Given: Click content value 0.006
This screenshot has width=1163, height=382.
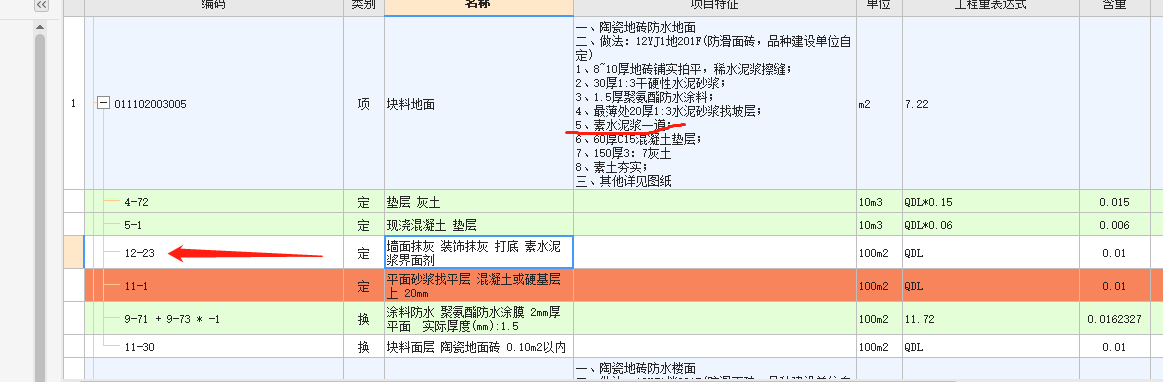Looking at the screenshot, I should click(x=1115, y=225).
